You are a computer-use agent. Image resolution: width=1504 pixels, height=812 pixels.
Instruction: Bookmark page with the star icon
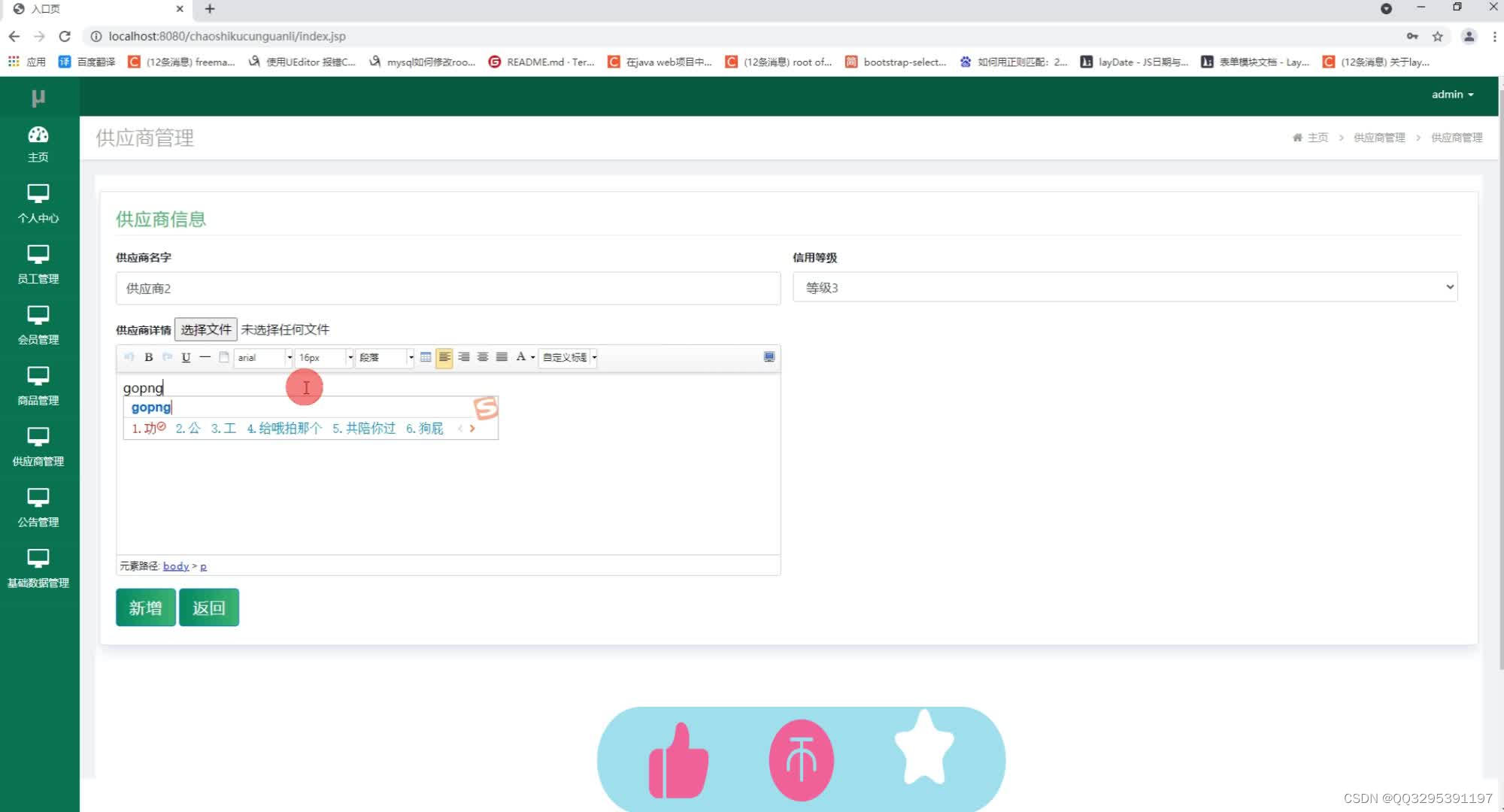tap(1437, 36)
